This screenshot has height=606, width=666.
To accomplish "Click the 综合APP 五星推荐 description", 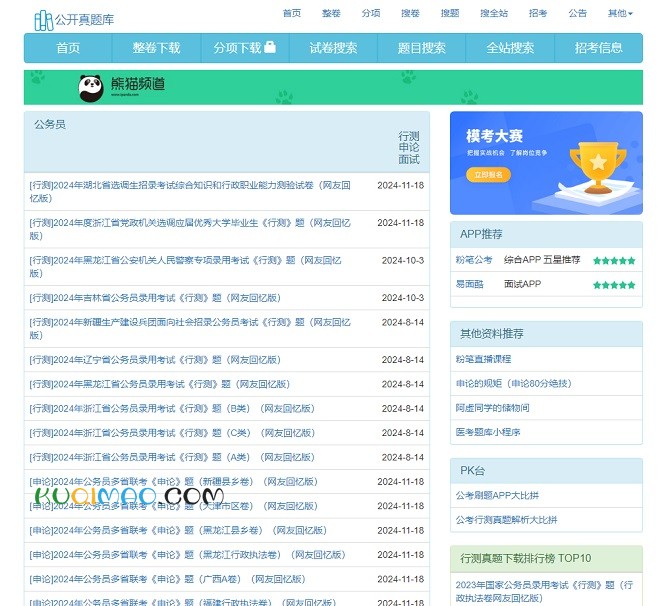I will coord(542,260).
